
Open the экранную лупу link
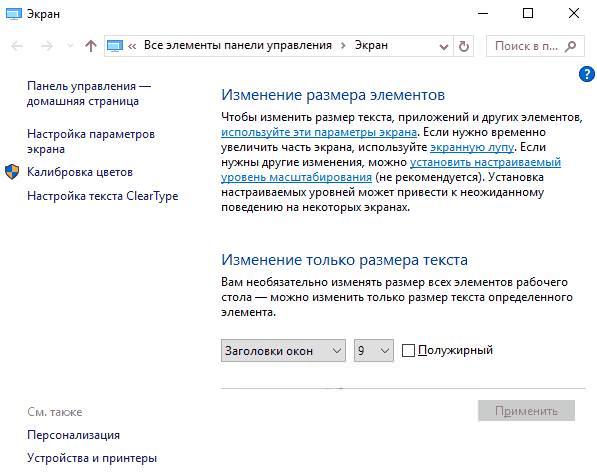pos(472,147)
